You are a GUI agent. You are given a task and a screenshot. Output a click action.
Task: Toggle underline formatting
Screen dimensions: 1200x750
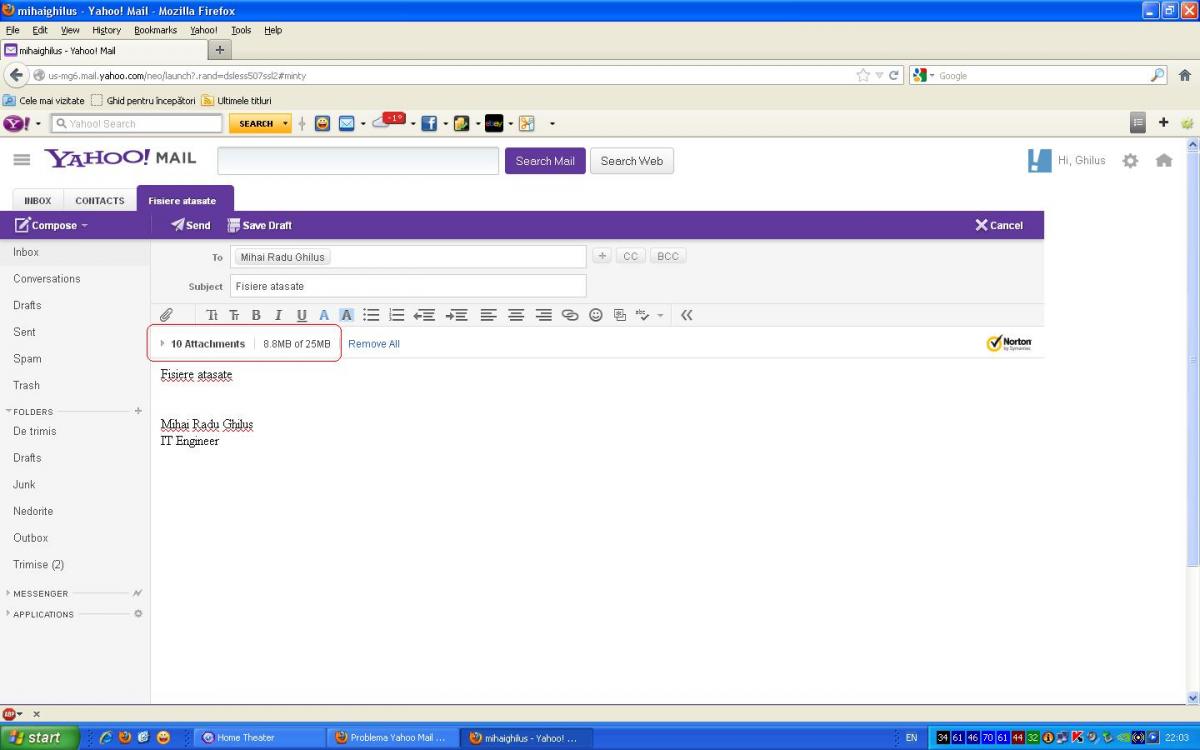301,315
